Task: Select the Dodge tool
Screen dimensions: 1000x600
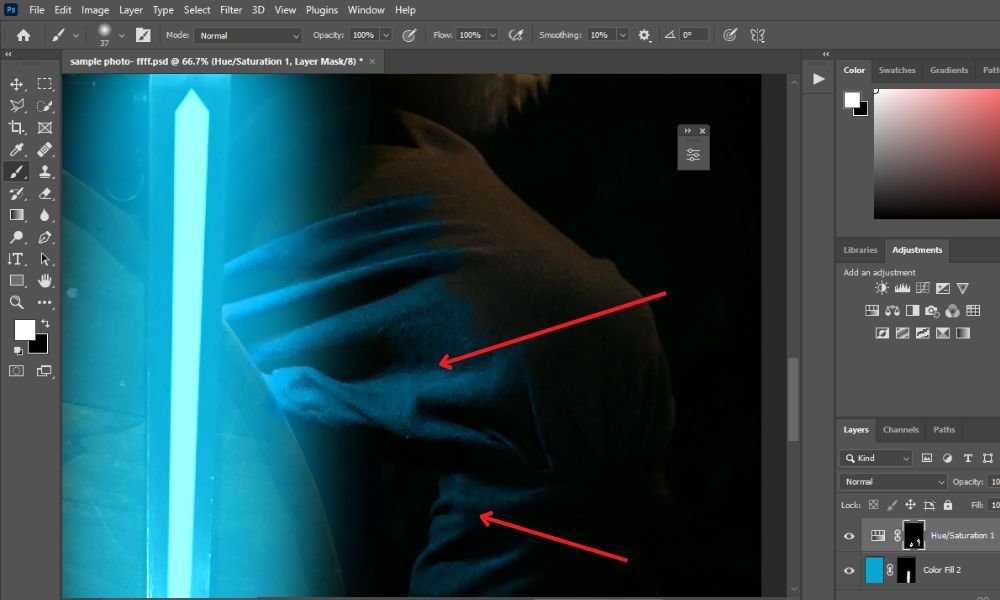Action: point(17,237)
